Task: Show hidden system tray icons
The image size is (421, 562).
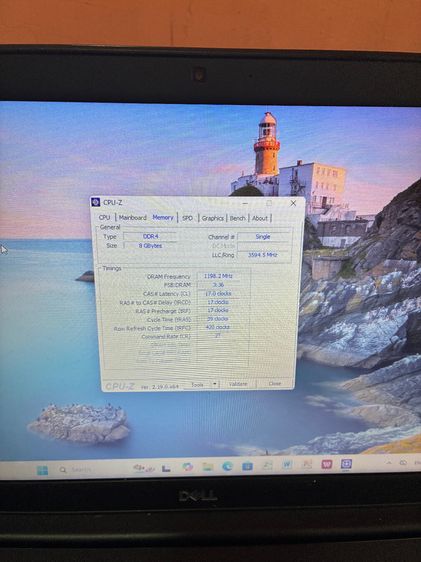Action: (389, 463)
